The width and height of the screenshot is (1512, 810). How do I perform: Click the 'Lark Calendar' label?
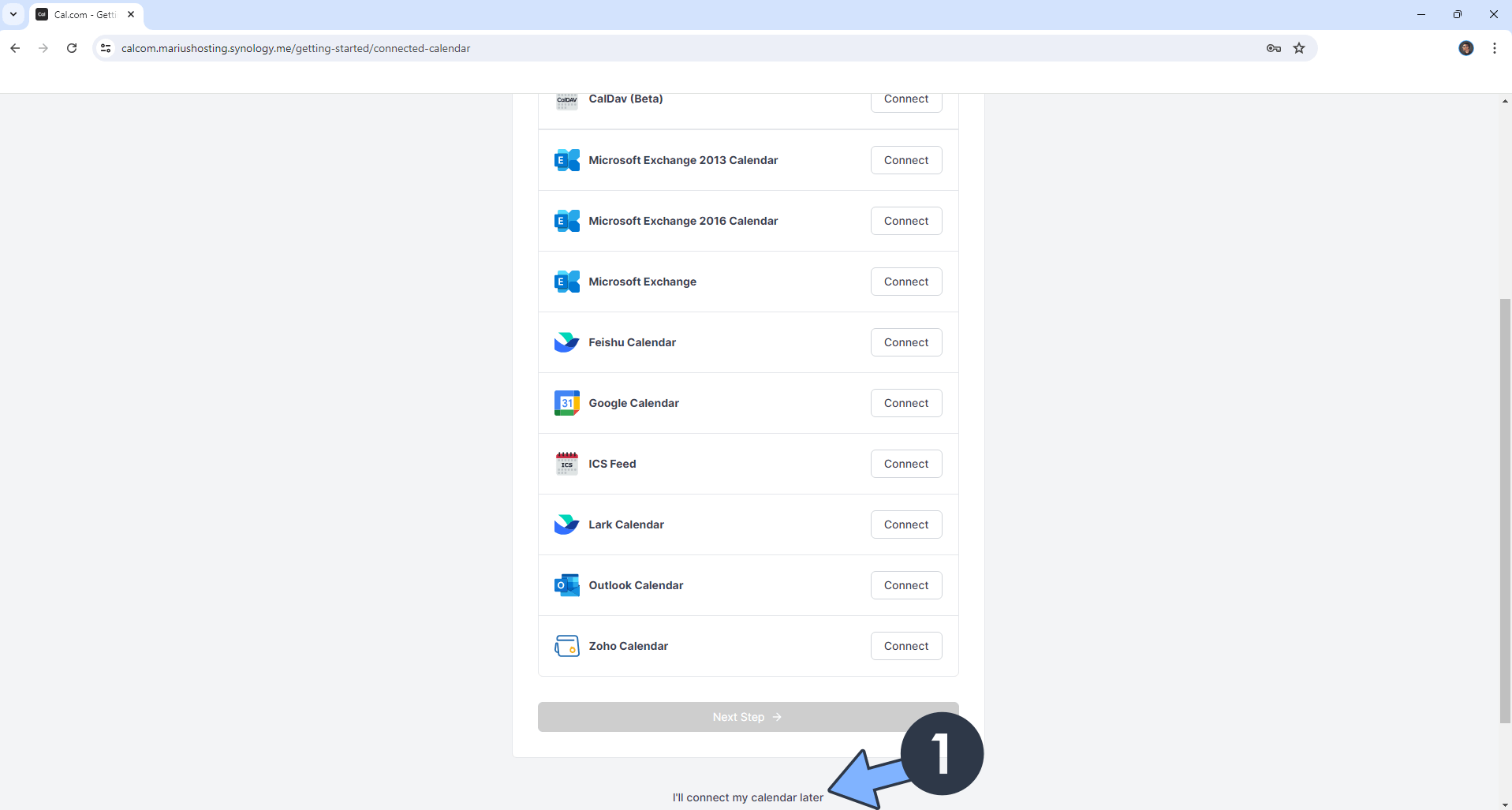tap(626, 524)
